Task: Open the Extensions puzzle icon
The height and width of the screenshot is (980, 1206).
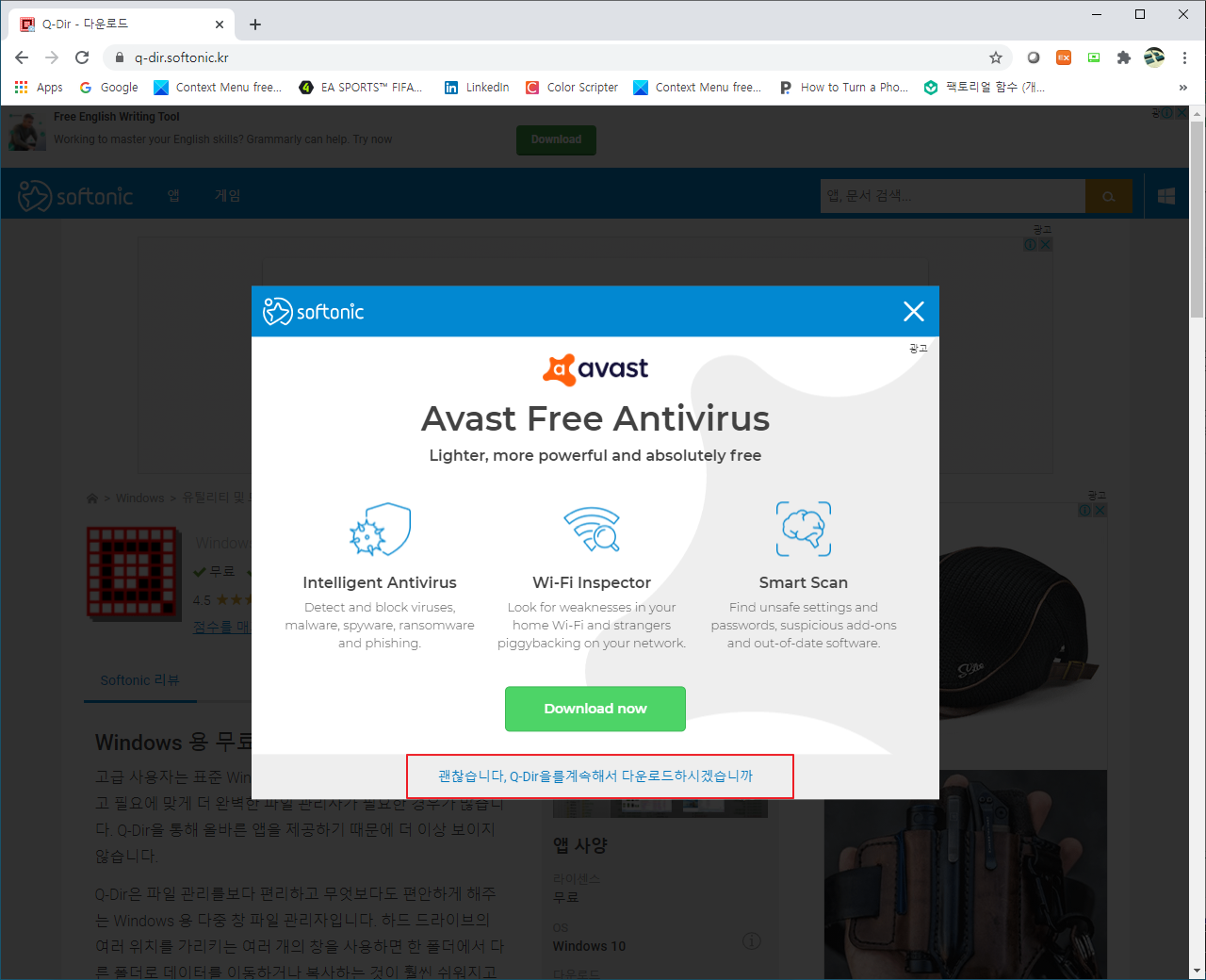Action: [x=1123, y=57]
